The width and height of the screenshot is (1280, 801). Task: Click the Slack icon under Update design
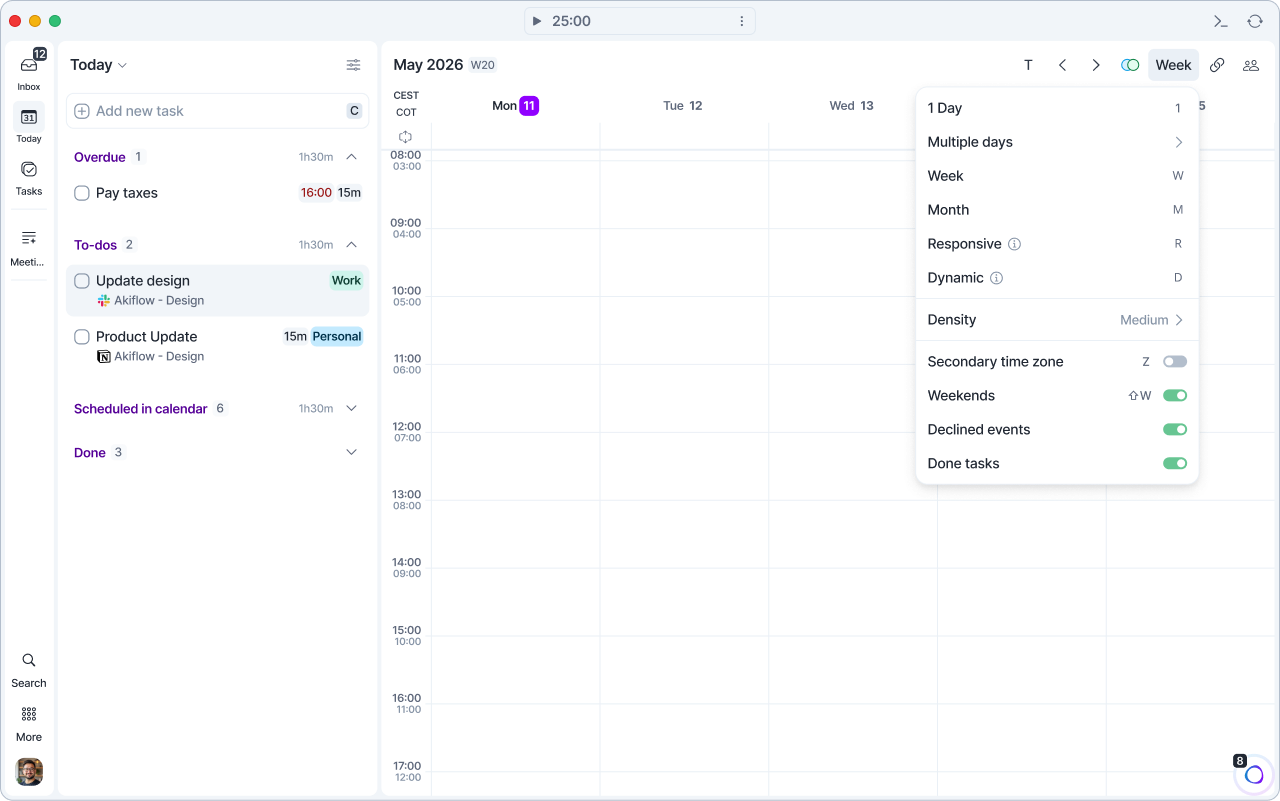[104, 300]
